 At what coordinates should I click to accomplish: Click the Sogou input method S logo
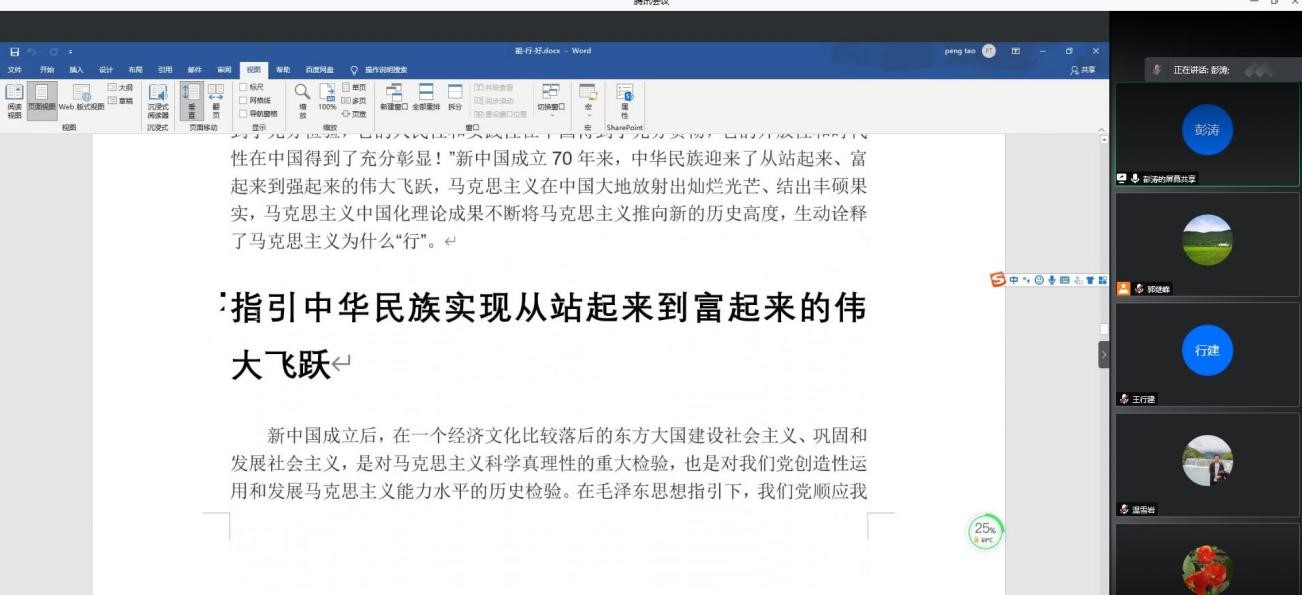[997, 280]
